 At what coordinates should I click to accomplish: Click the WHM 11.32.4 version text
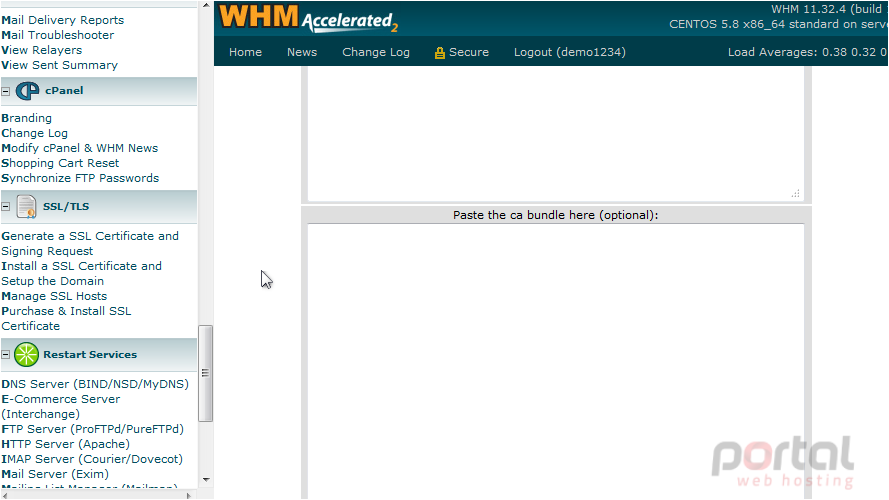829,9
